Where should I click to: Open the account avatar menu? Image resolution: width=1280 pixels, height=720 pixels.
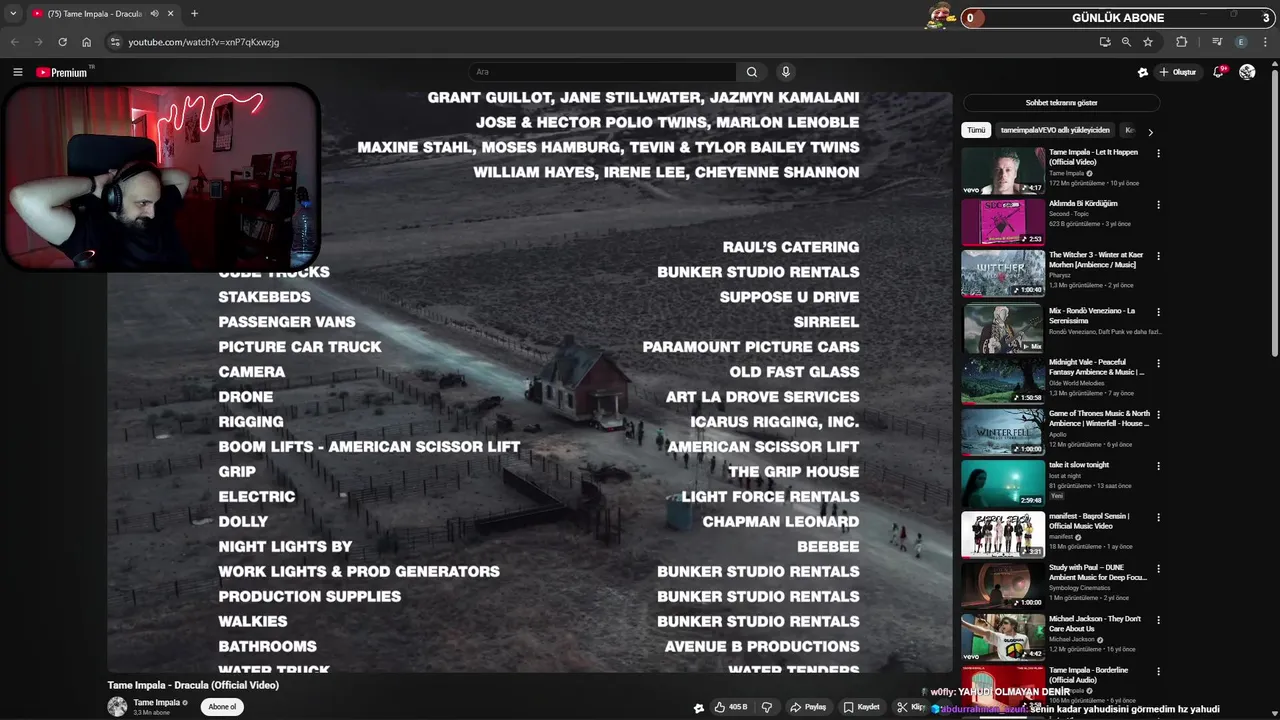tap(1247, 72)
